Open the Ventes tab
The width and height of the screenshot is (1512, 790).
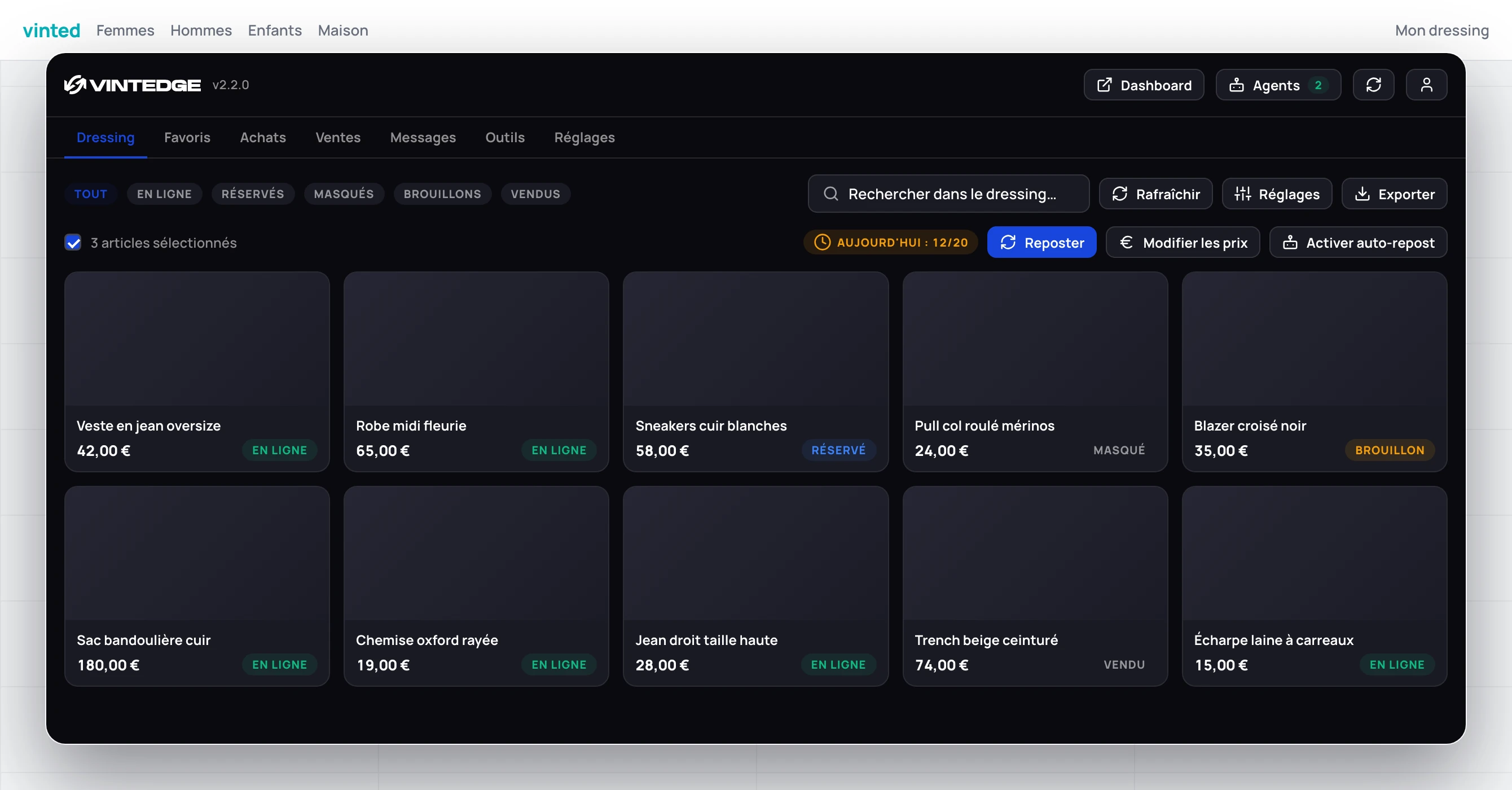(338, 137)
